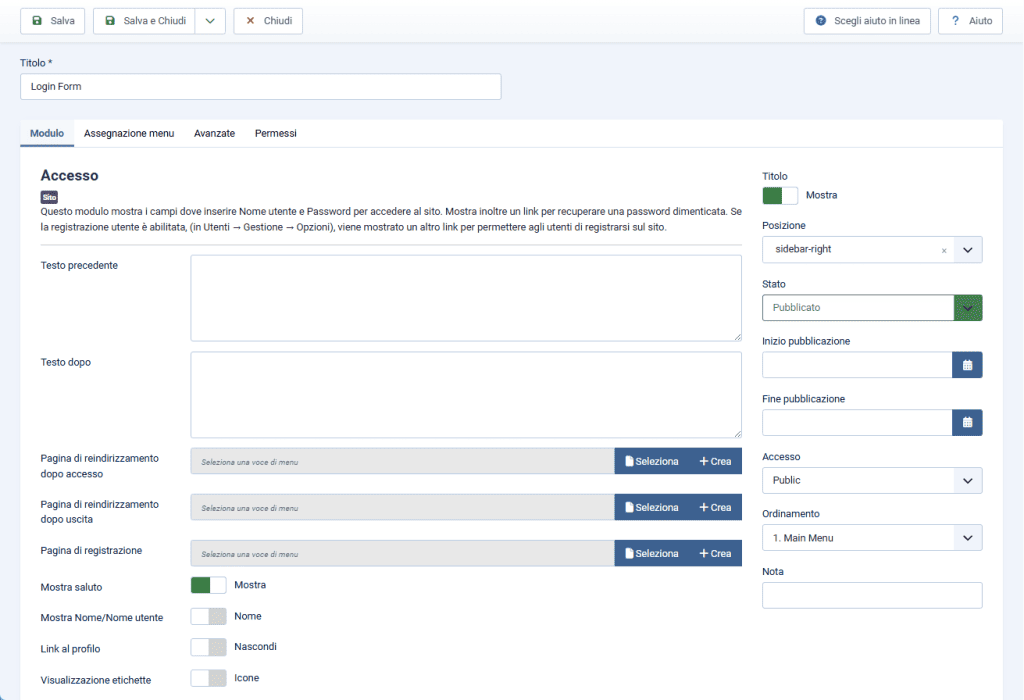The height and width of the screenshot is (700, 1024).
Task: Toggle Visualizzazione etichette switch
Action: point(208,678)
